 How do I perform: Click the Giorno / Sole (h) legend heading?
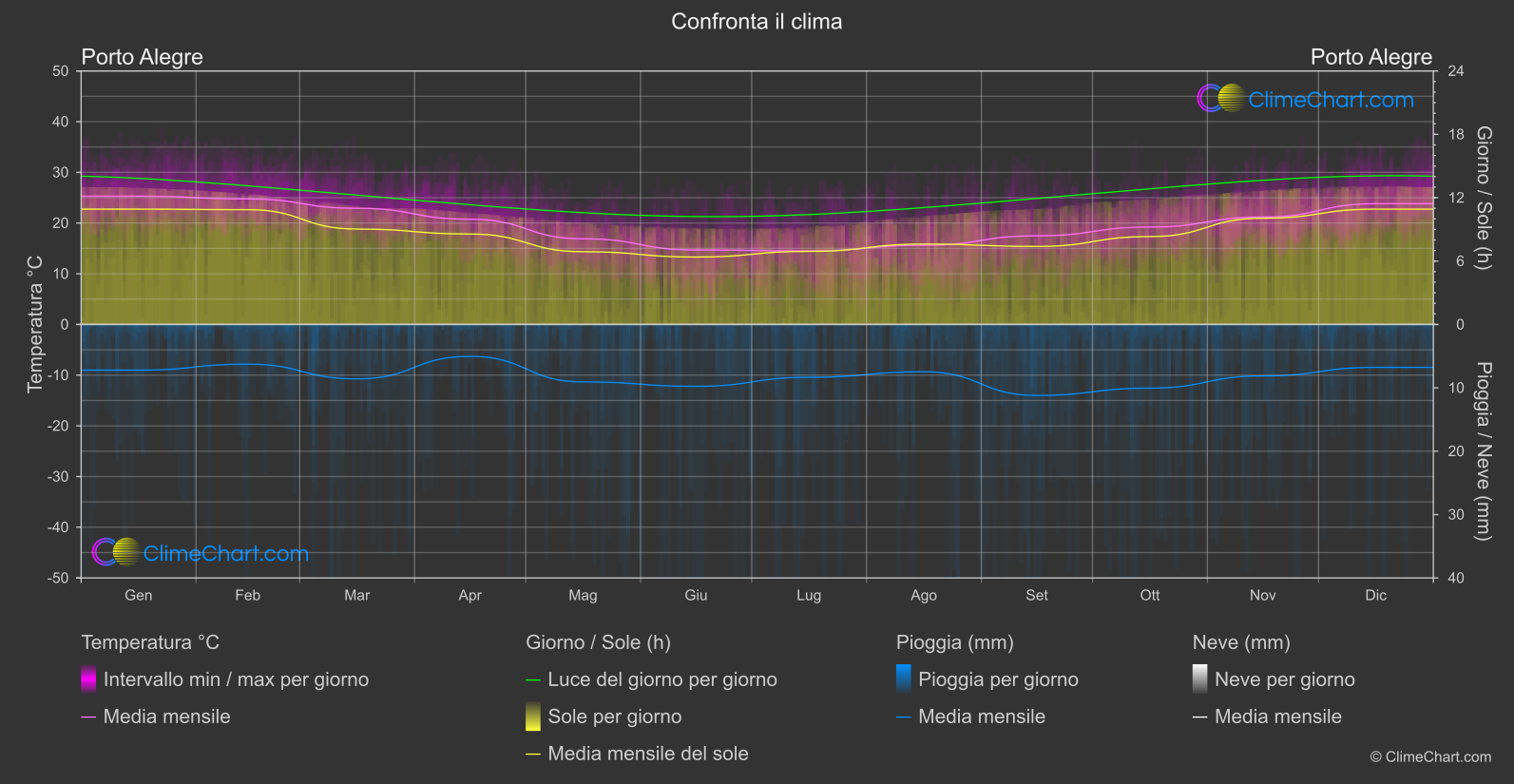(599, 642)
